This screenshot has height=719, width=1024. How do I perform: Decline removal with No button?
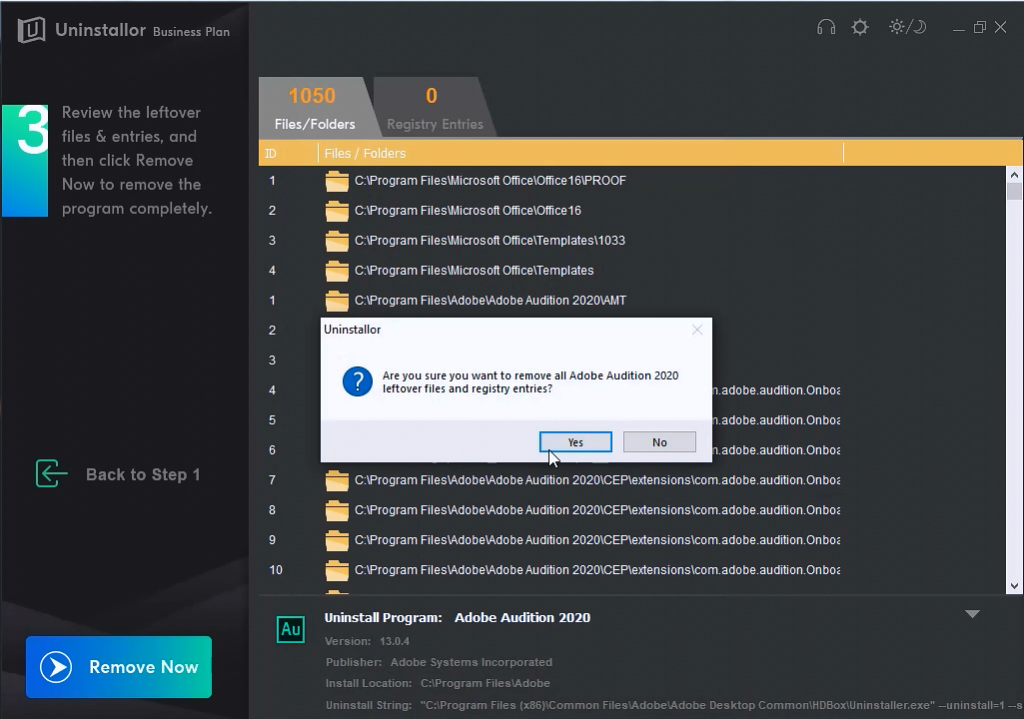click(660, 442)
